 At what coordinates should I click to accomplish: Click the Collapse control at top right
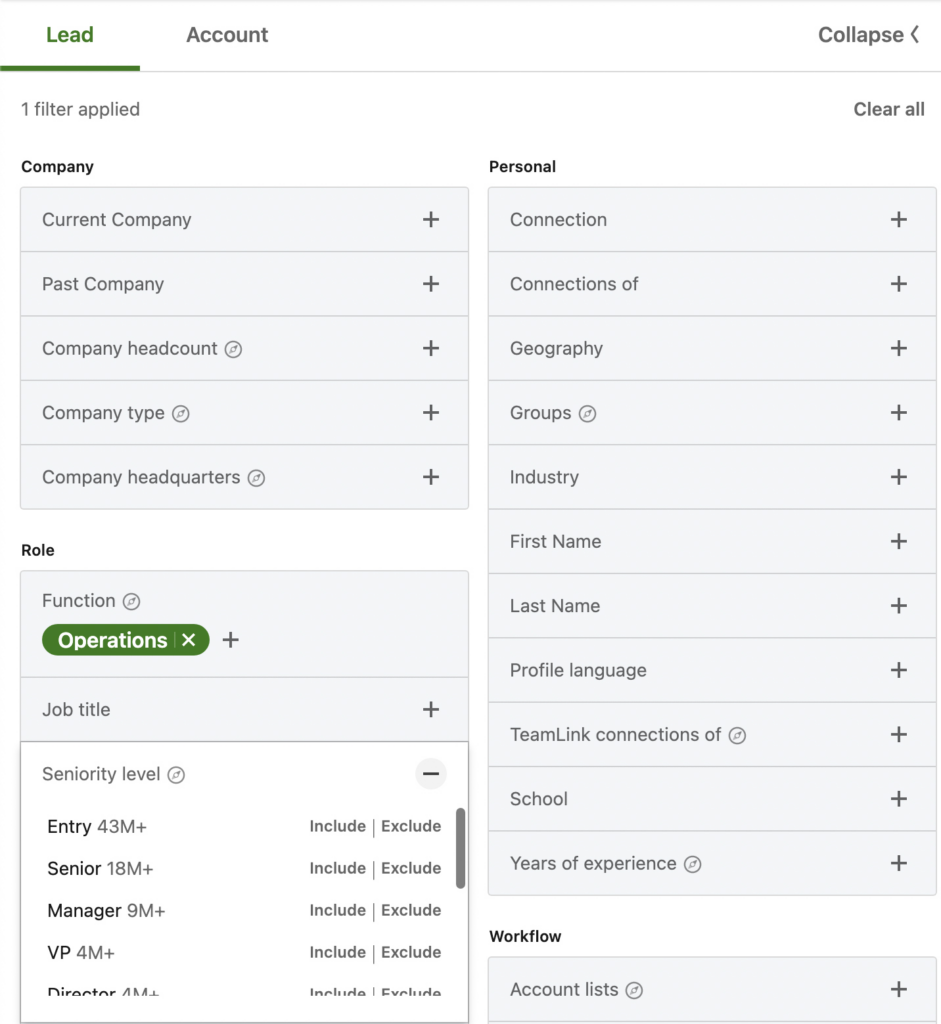pos(868,35)
